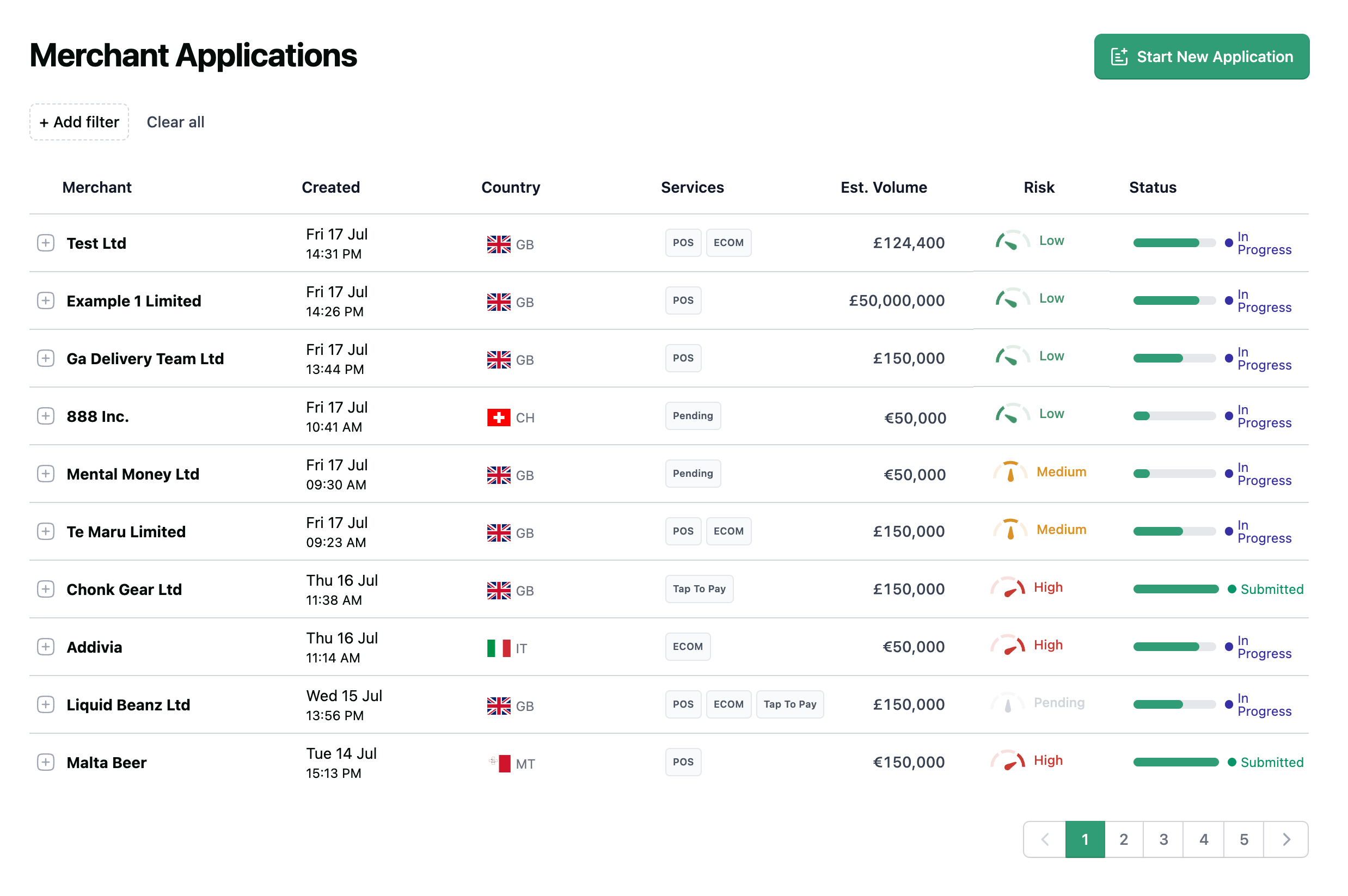The height and width of the screenshot is (896, 1348).
Task: Go to page 4
Action: [x=1203, y=839]
